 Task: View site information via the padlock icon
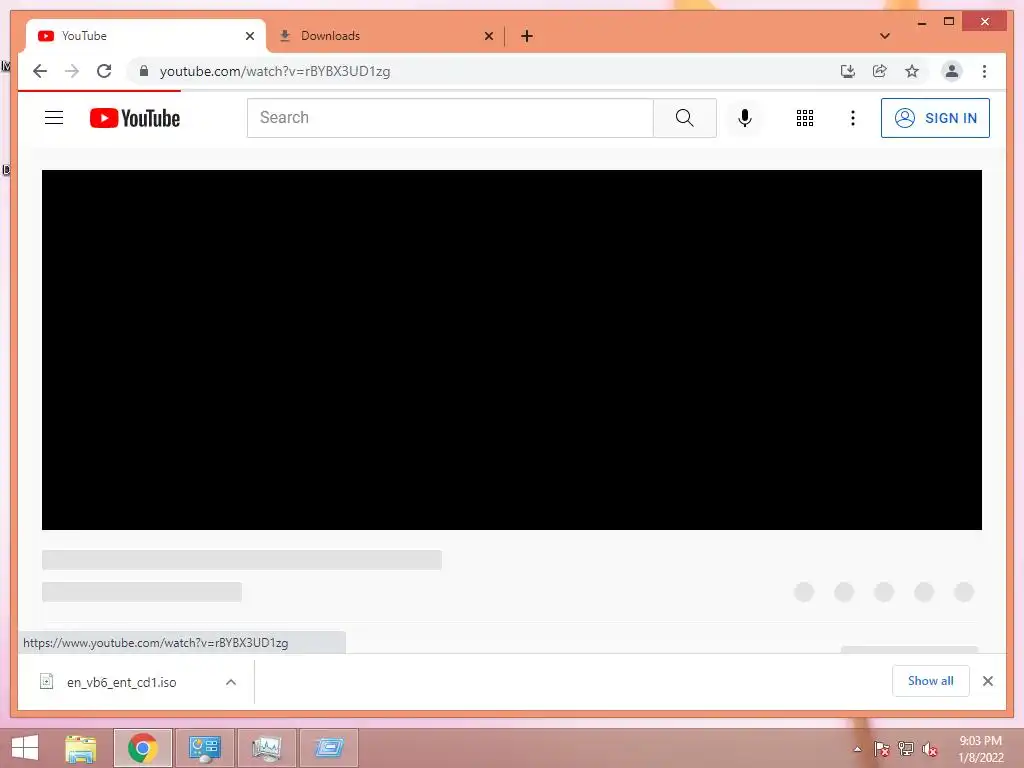[144, 71]
